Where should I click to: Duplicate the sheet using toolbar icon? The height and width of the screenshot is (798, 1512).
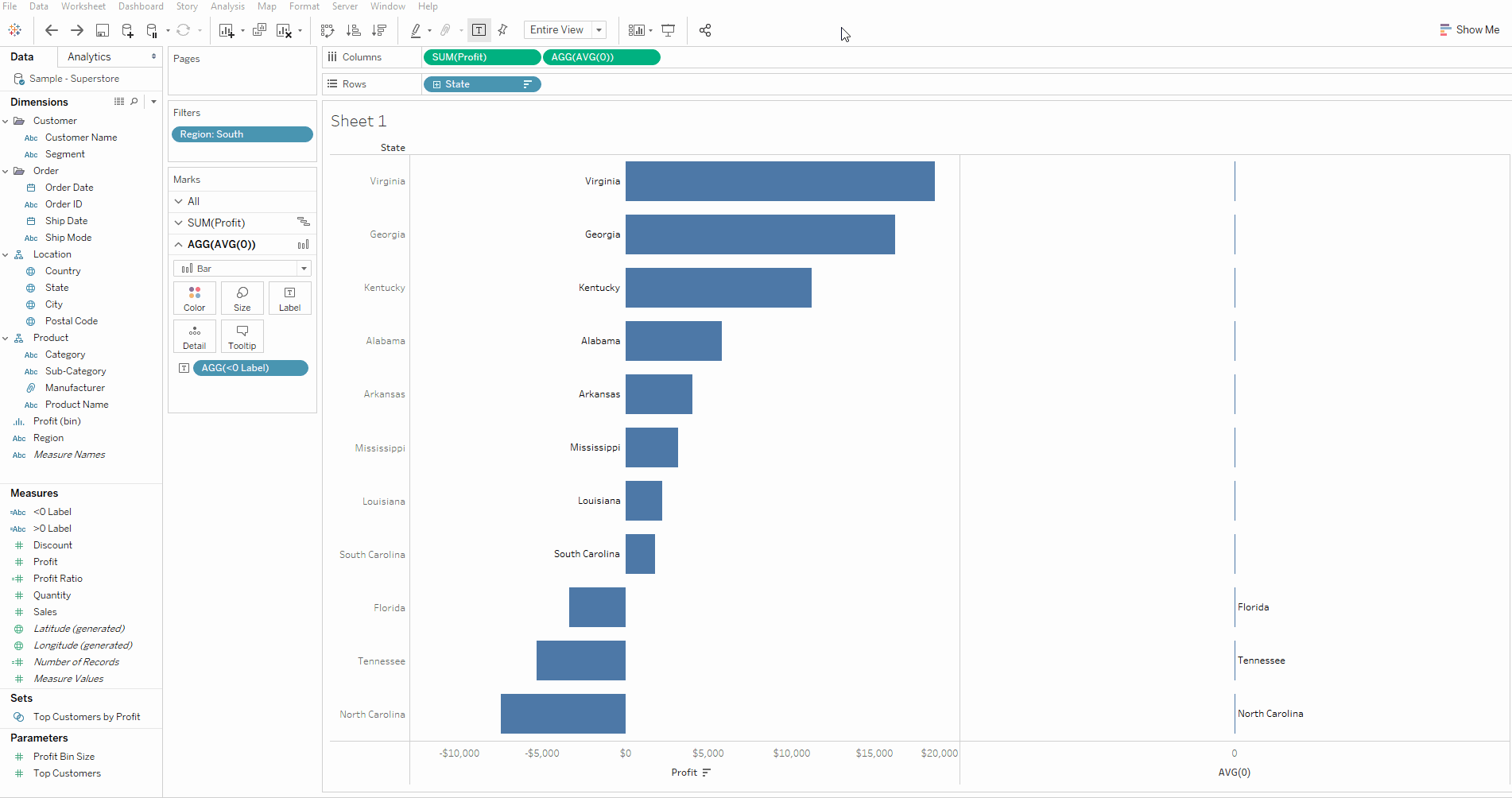[x=259, y=30]
